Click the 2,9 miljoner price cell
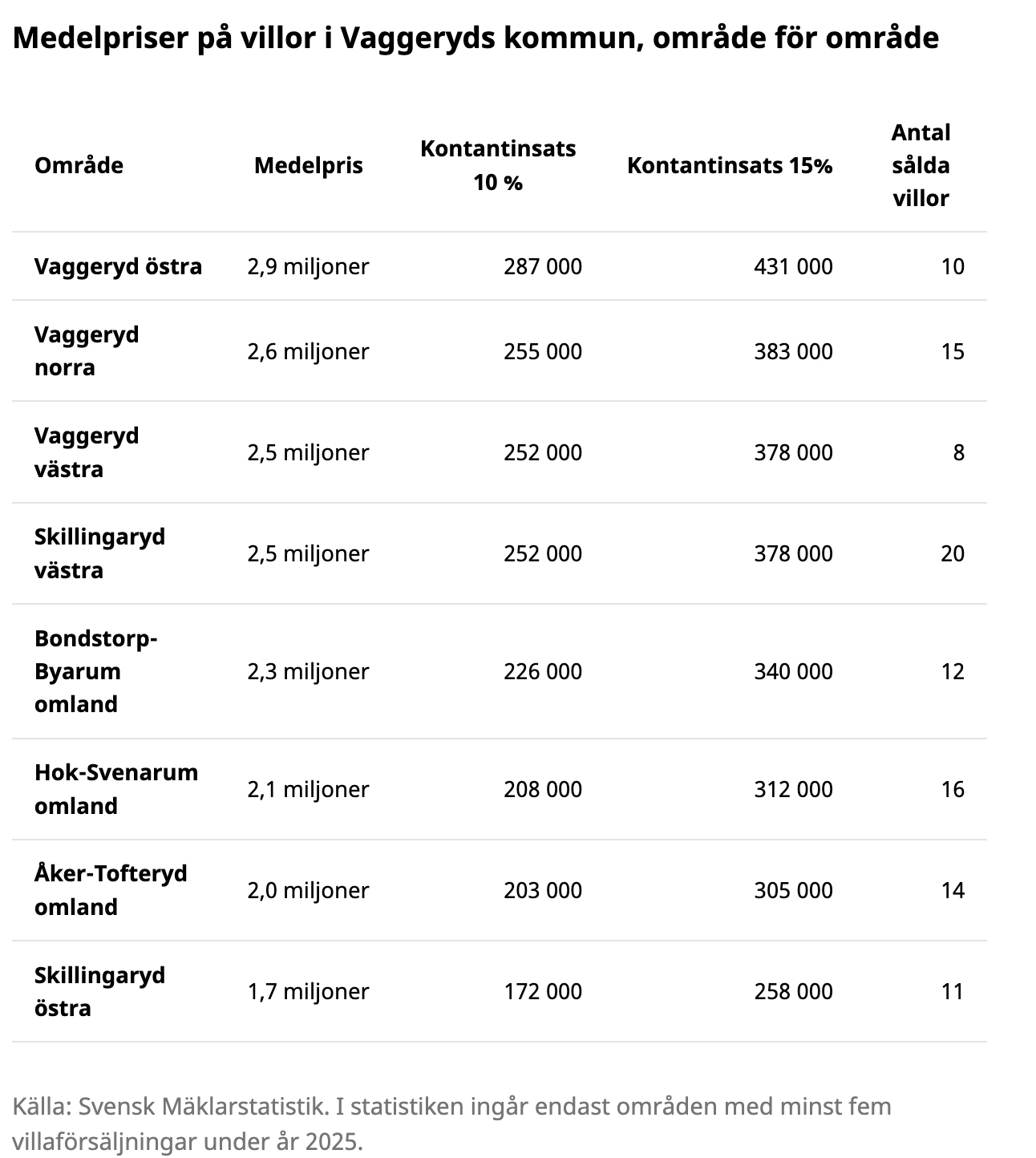 tap(308, 266)
